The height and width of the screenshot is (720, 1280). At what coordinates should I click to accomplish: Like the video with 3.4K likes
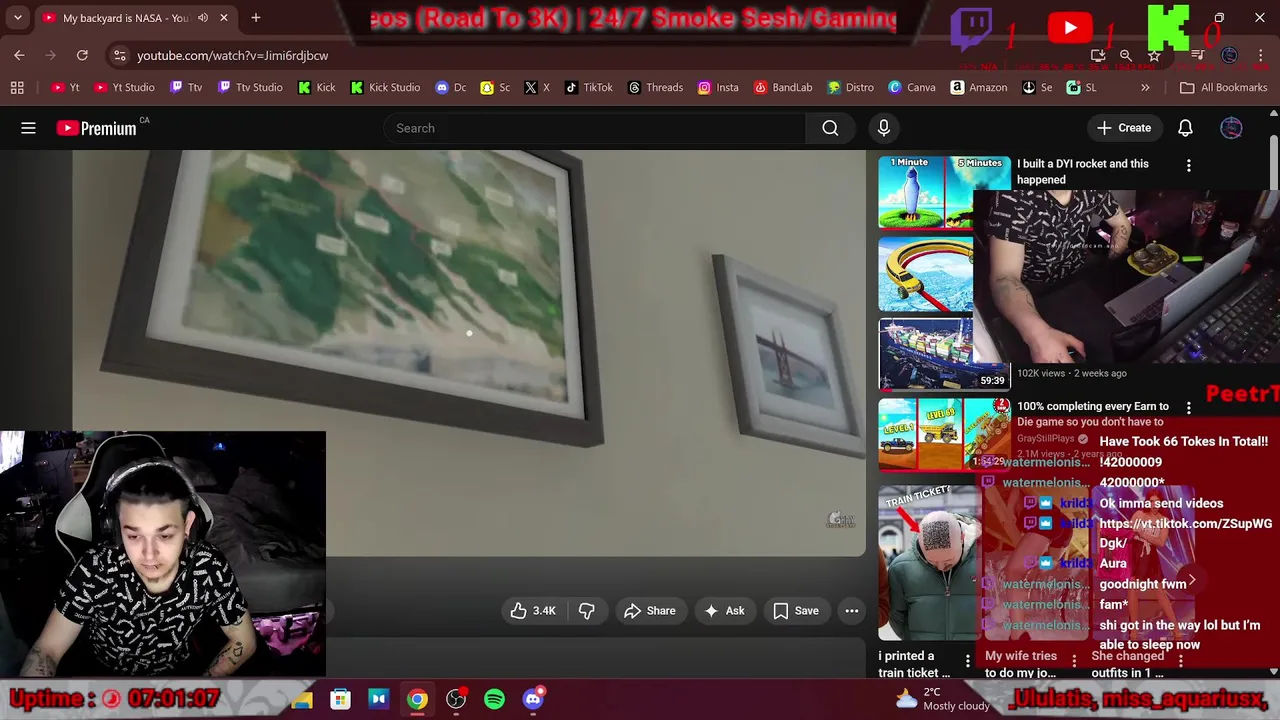coord(532,611)
